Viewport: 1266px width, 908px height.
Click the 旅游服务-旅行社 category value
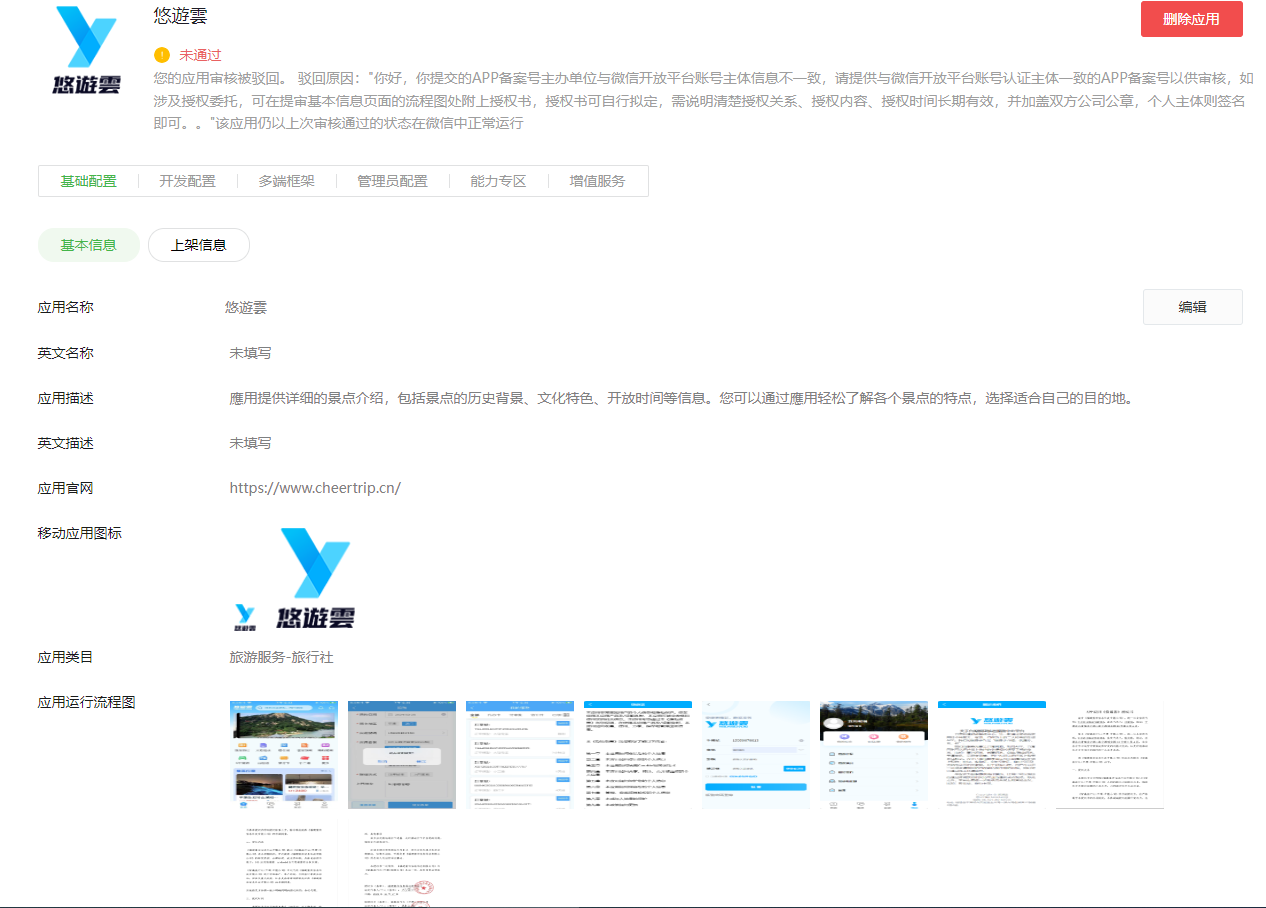[x=281, y=657]
